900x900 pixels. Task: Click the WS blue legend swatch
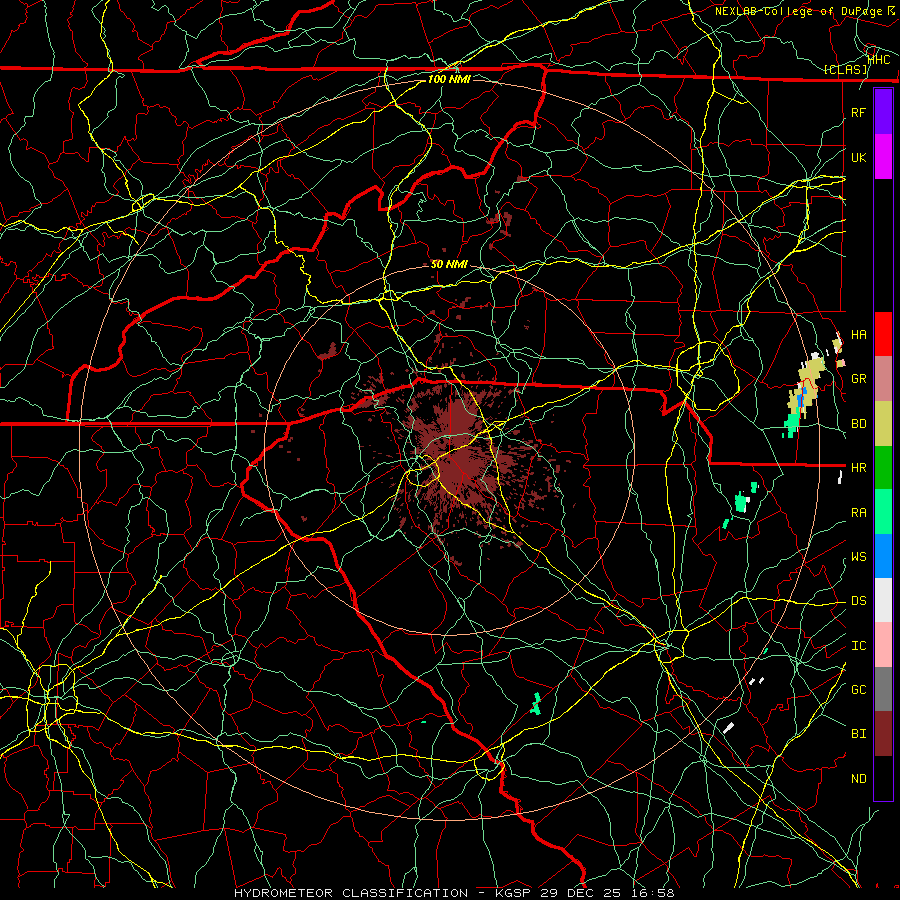[883, 556]
